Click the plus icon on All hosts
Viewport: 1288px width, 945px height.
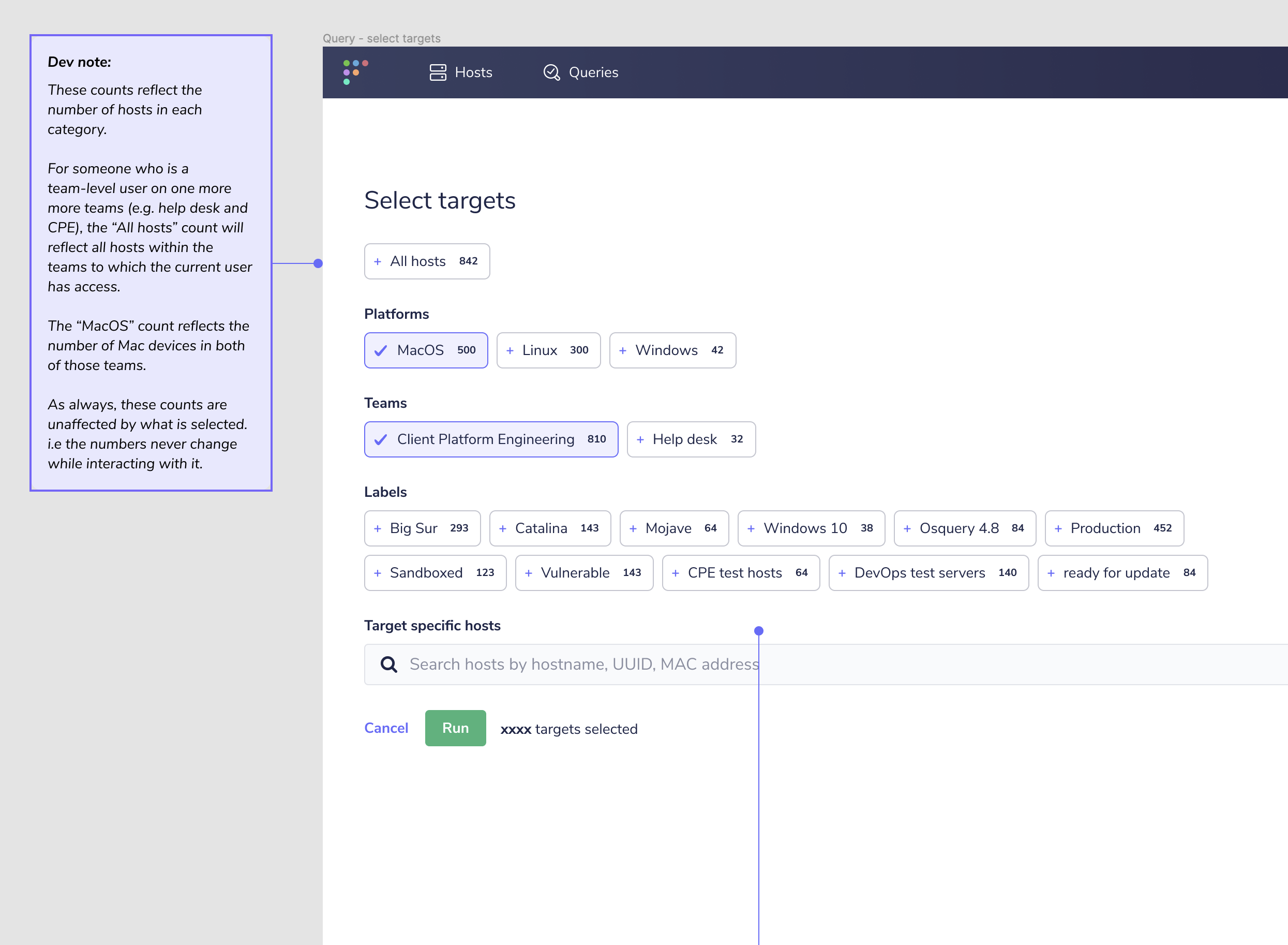coord(377,261)
